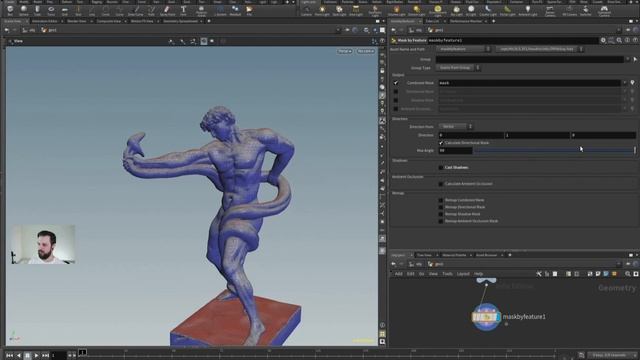Open the Combined Mask attribute name dropdown arrow
The width and height of the screenshot is (640, 360).
624,83
